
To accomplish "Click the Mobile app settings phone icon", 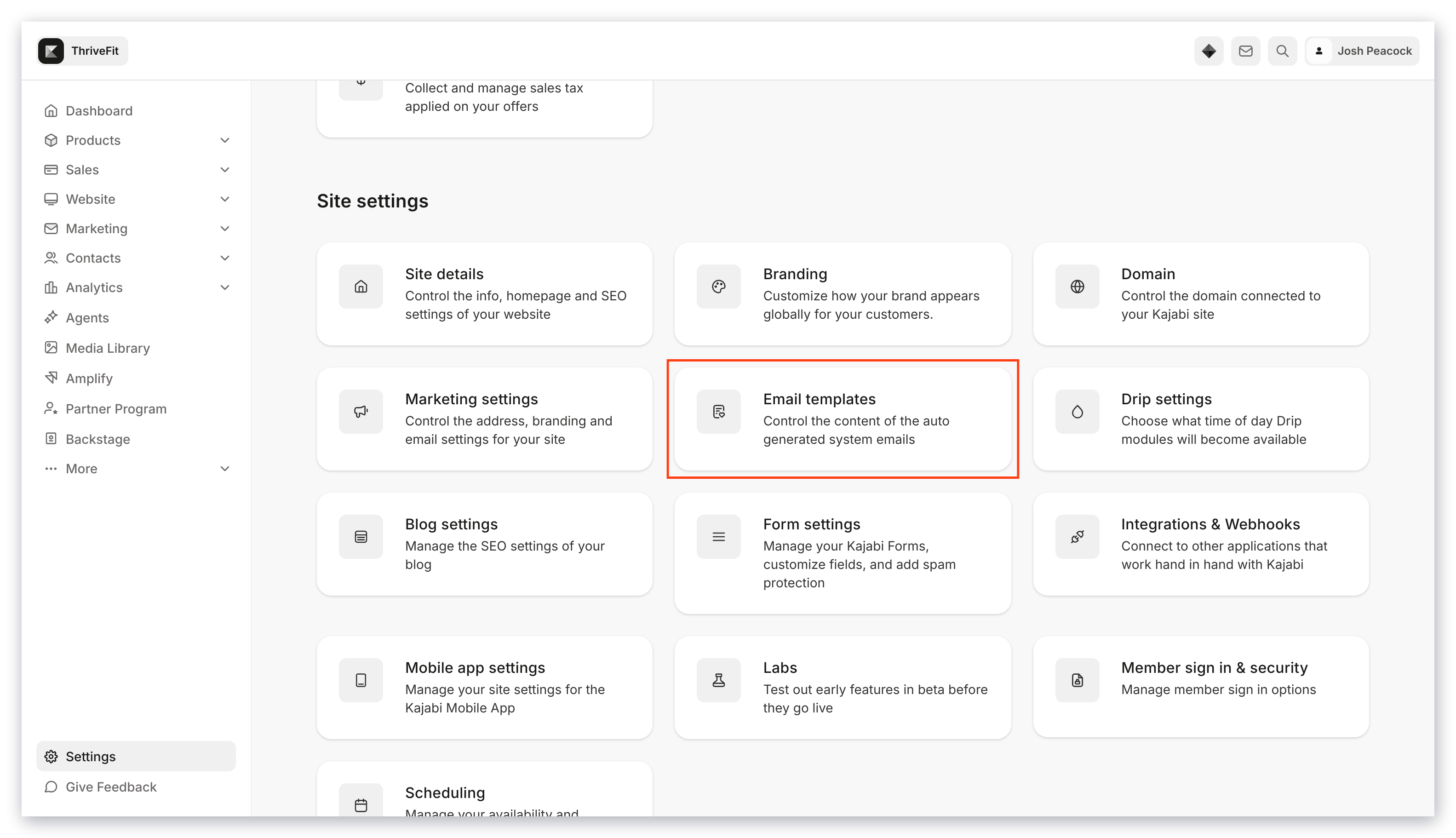I will pyautogui.click(x=361, y=680).
